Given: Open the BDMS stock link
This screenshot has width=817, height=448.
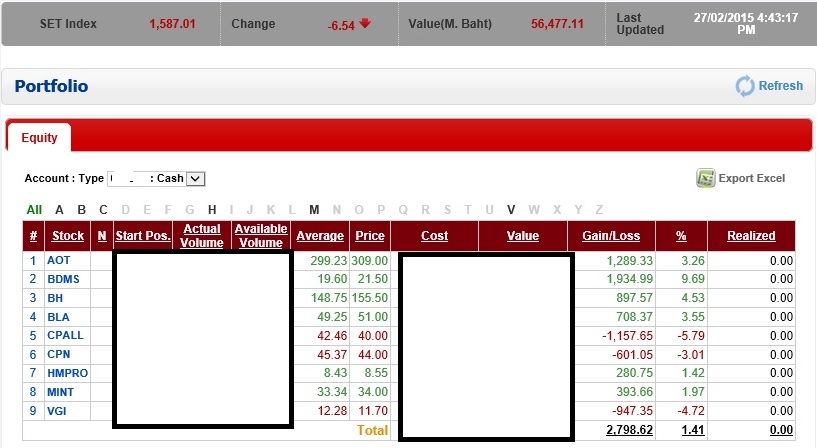Looking at the screenshot, I should click(x=63, y=279).
